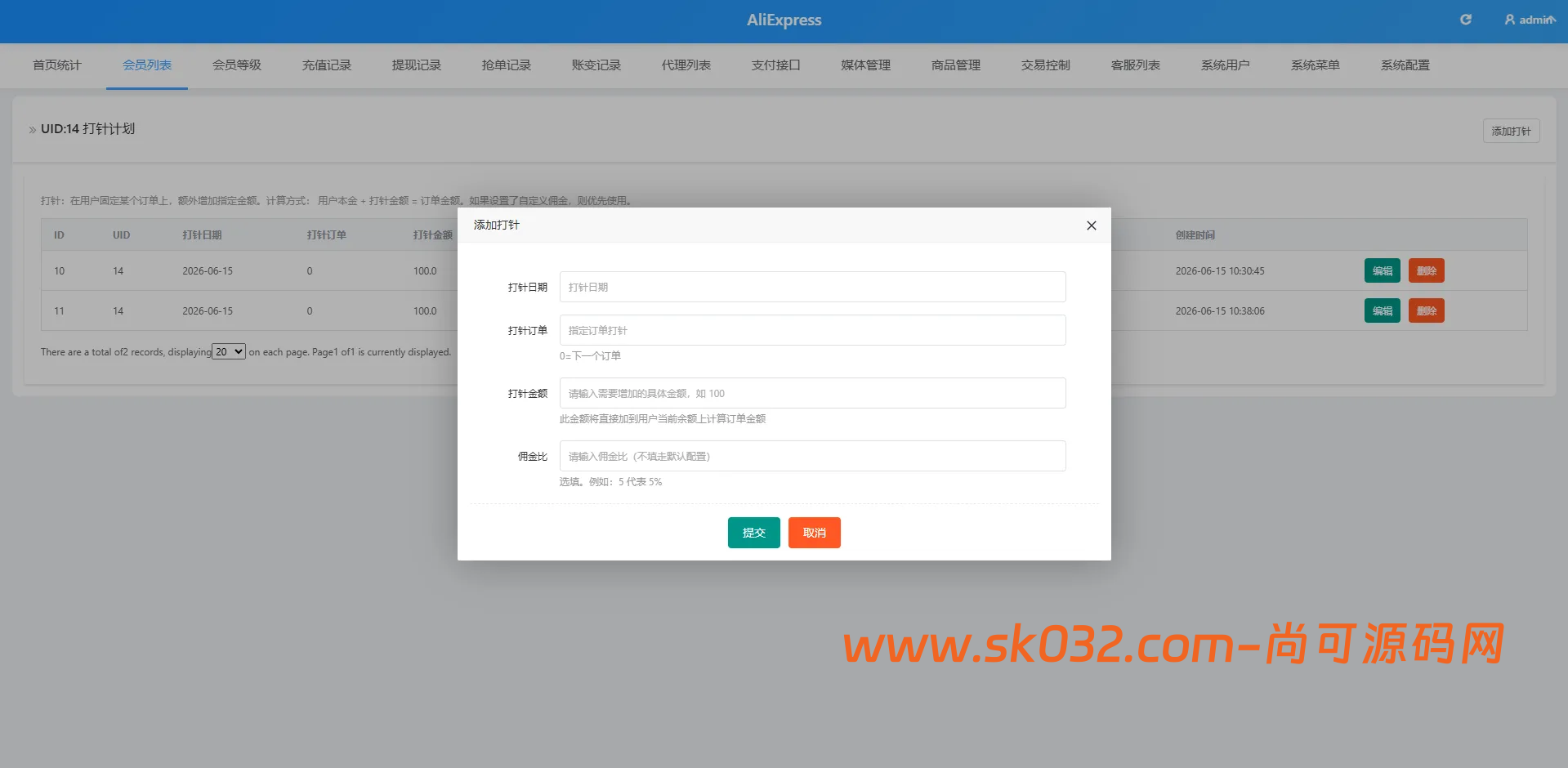The height and width of the screenshot is (768, 1568).
Task: Click the 添加打针 dialog title
Action: 497,225
